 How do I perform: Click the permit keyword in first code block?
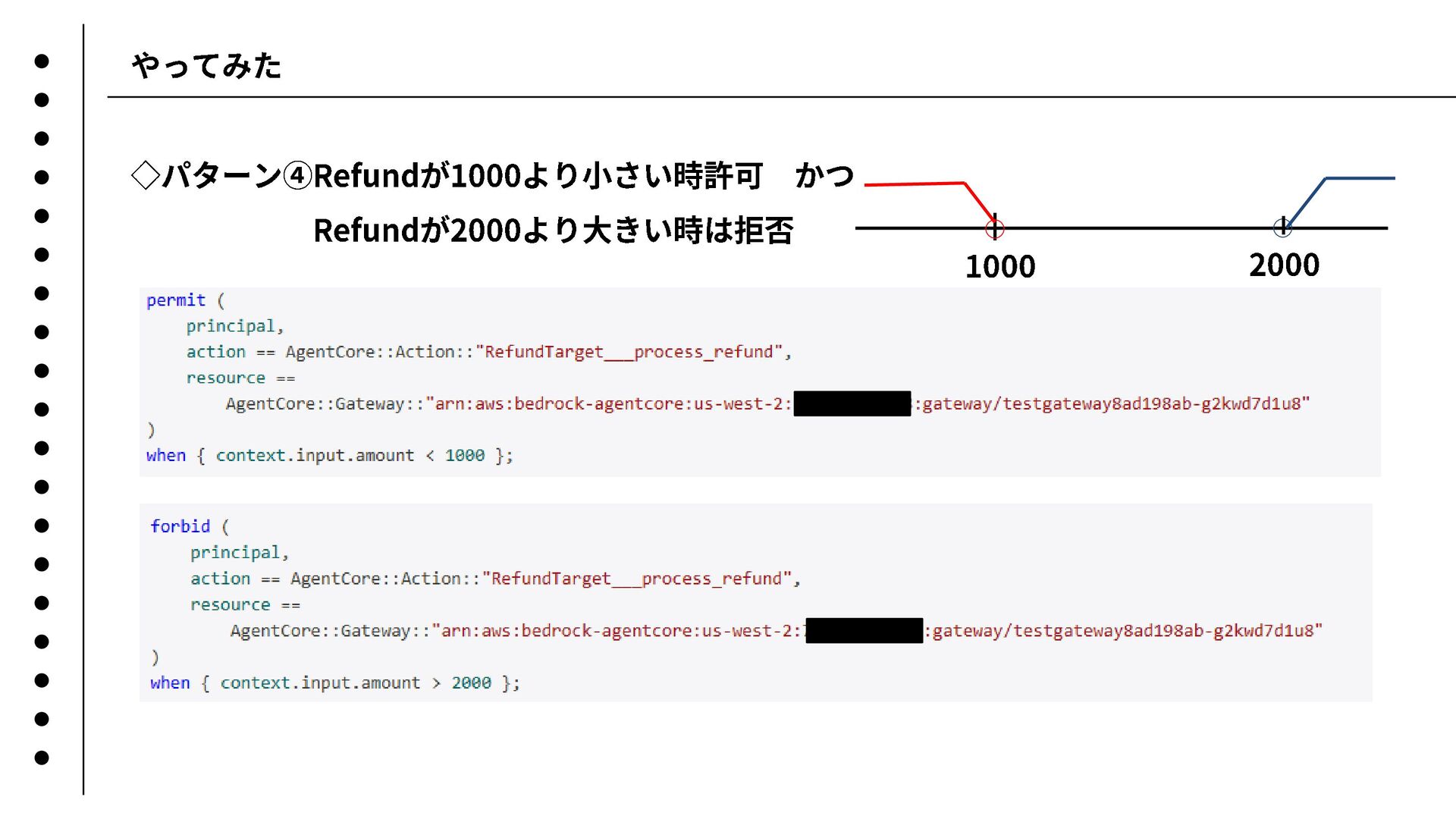point(176,300)
